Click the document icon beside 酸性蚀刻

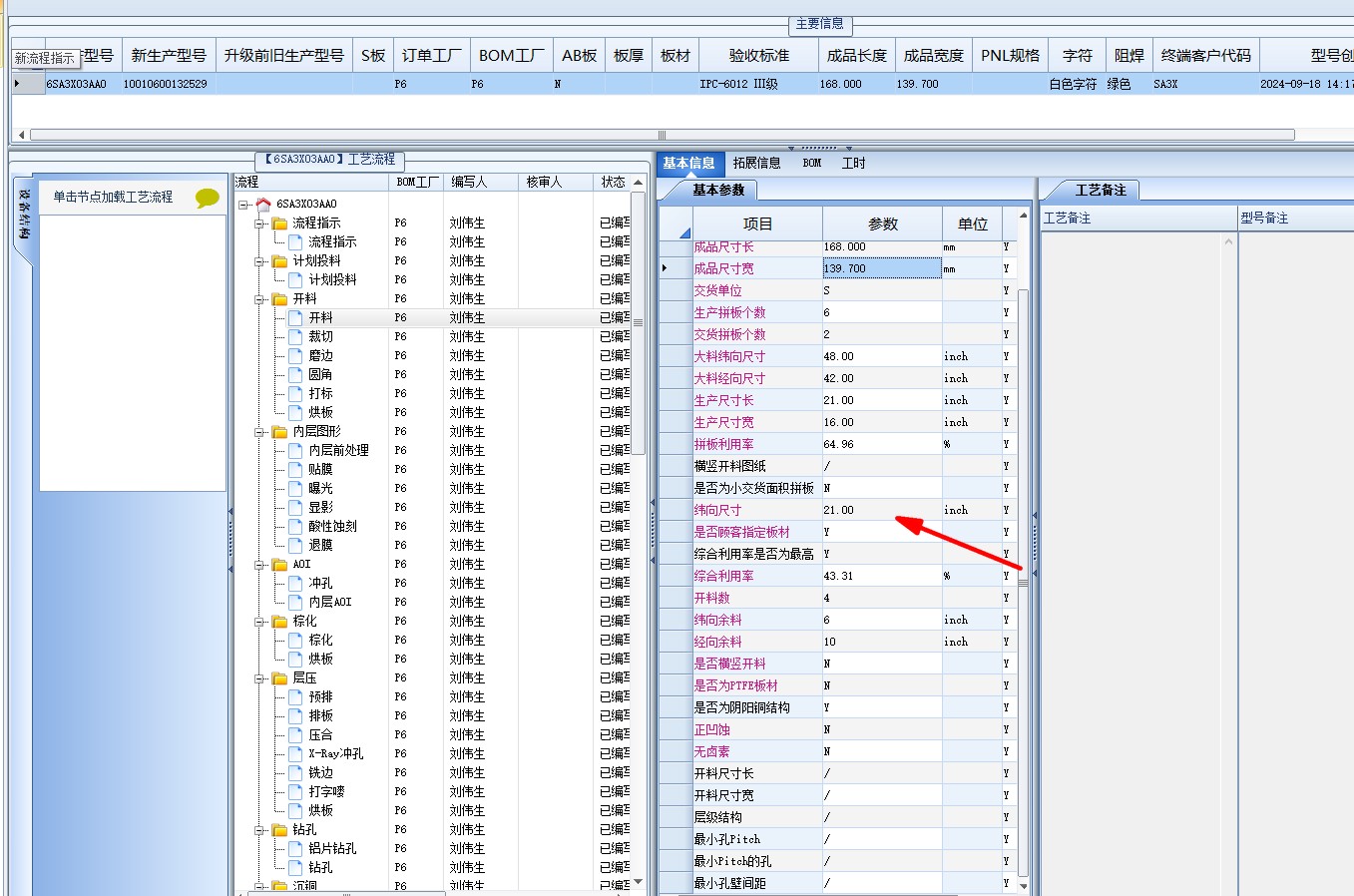(x=295, y=526)
